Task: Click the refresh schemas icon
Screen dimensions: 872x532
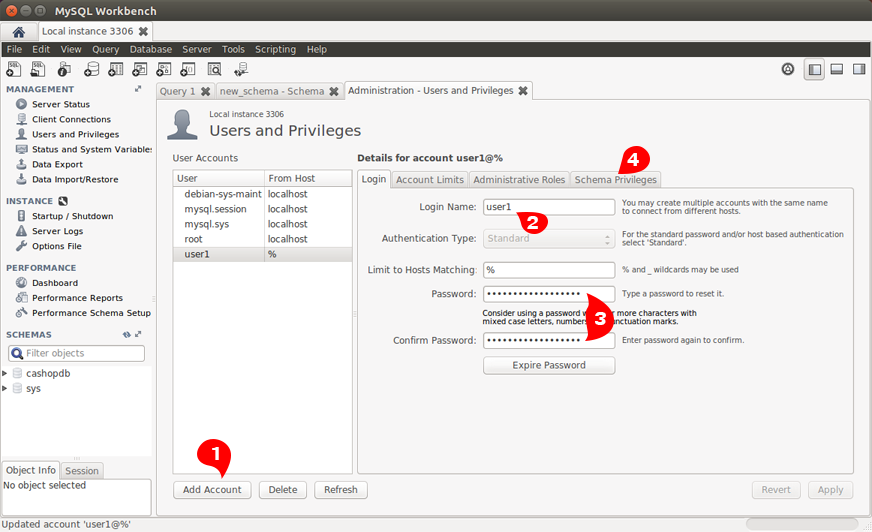Action: (x=127, y=334)
